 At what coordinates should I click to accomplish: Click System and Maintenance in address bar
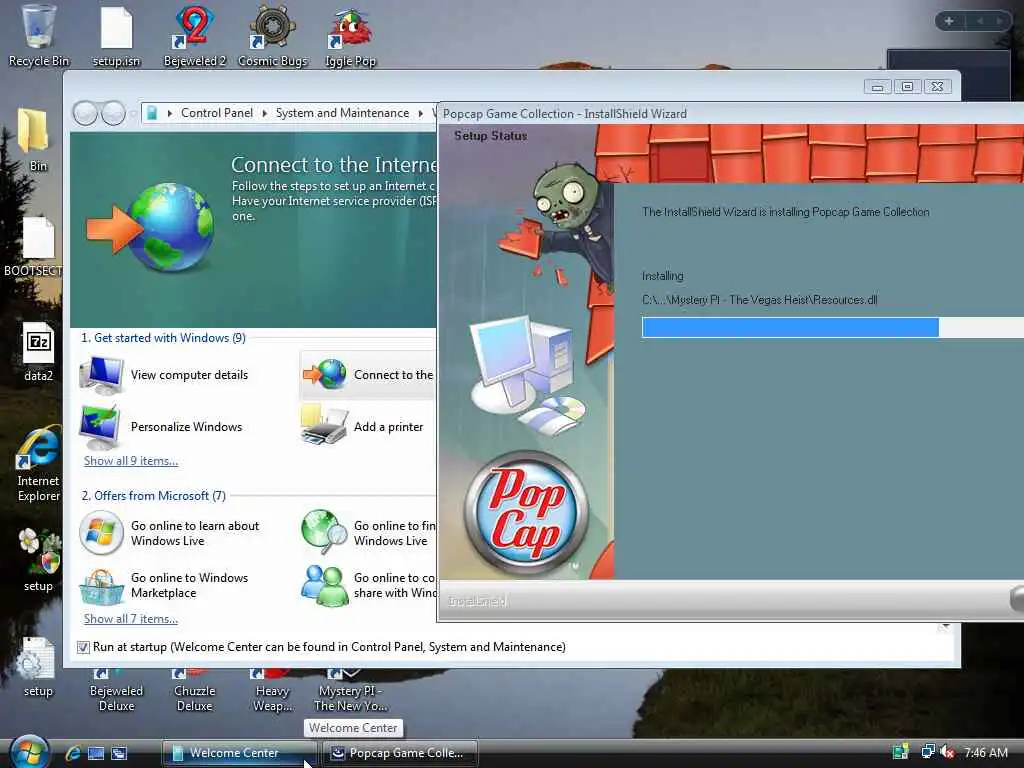pos(342,113)
